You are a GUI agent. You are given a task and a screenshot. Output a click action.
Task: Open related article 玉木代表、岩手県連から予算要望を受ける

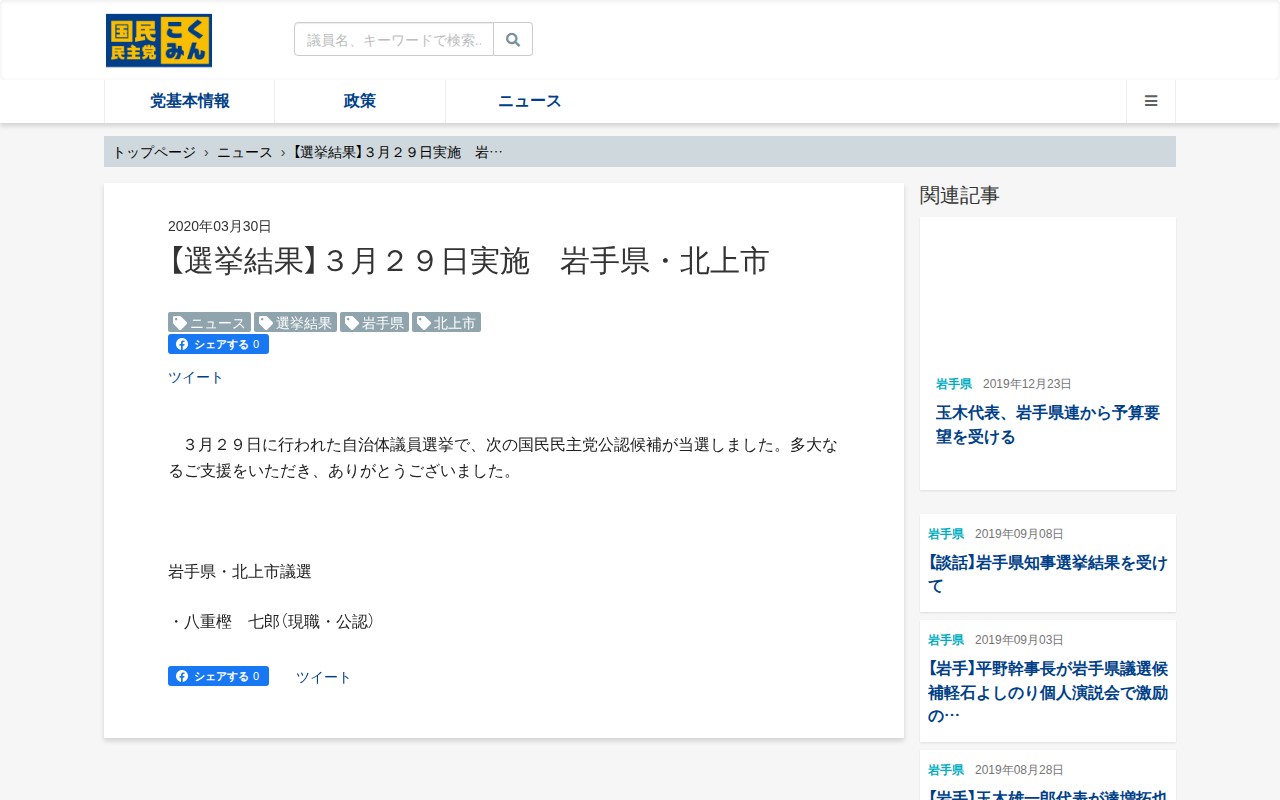pyautogui.click(x=1048, y=425)
